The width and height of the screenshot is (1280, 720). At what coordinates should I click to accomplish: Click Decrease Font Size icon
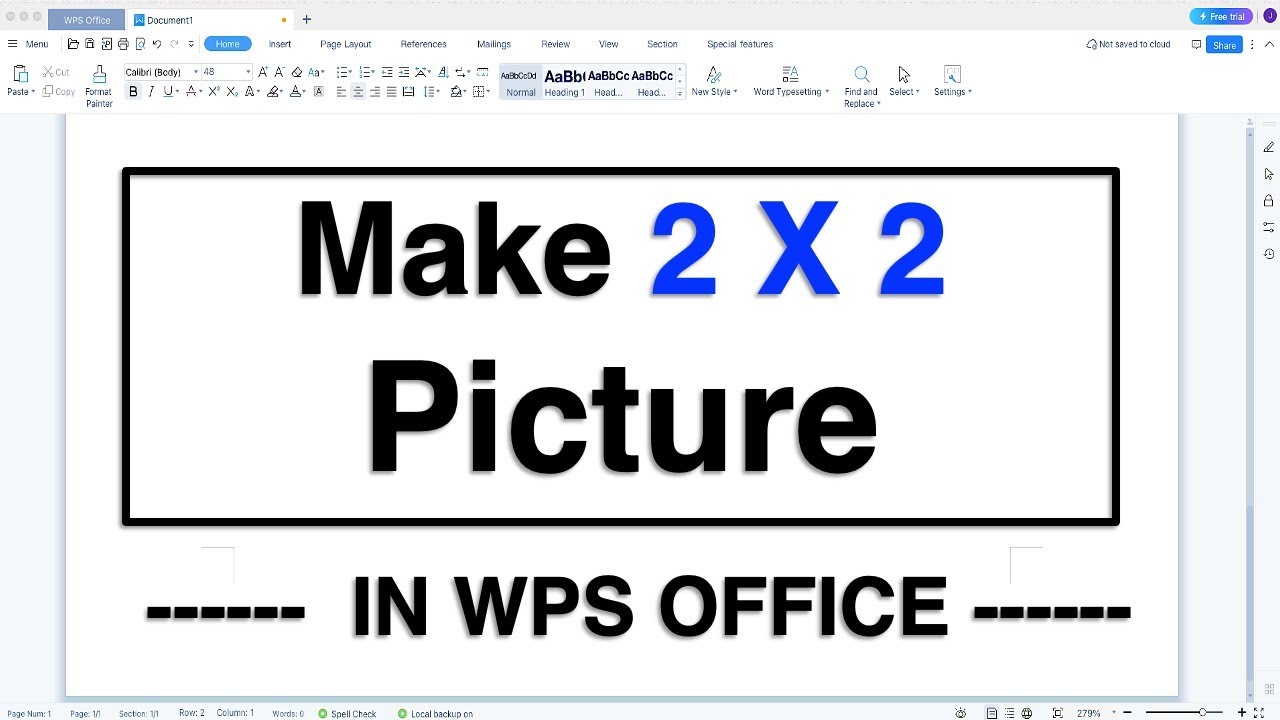[280, 72]
